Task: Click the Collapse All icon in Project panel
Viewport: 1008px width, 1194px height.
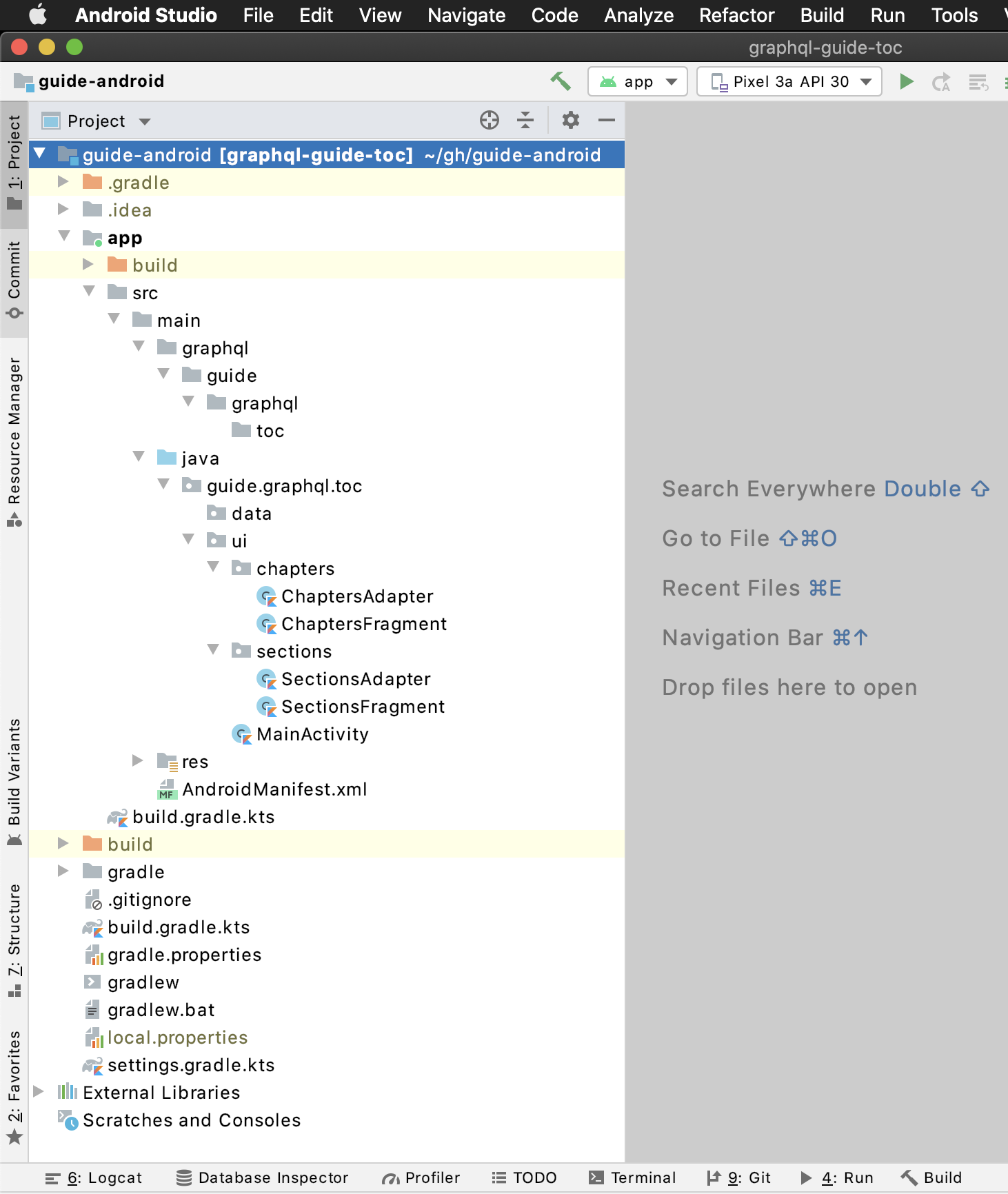Action: [525, 120]
